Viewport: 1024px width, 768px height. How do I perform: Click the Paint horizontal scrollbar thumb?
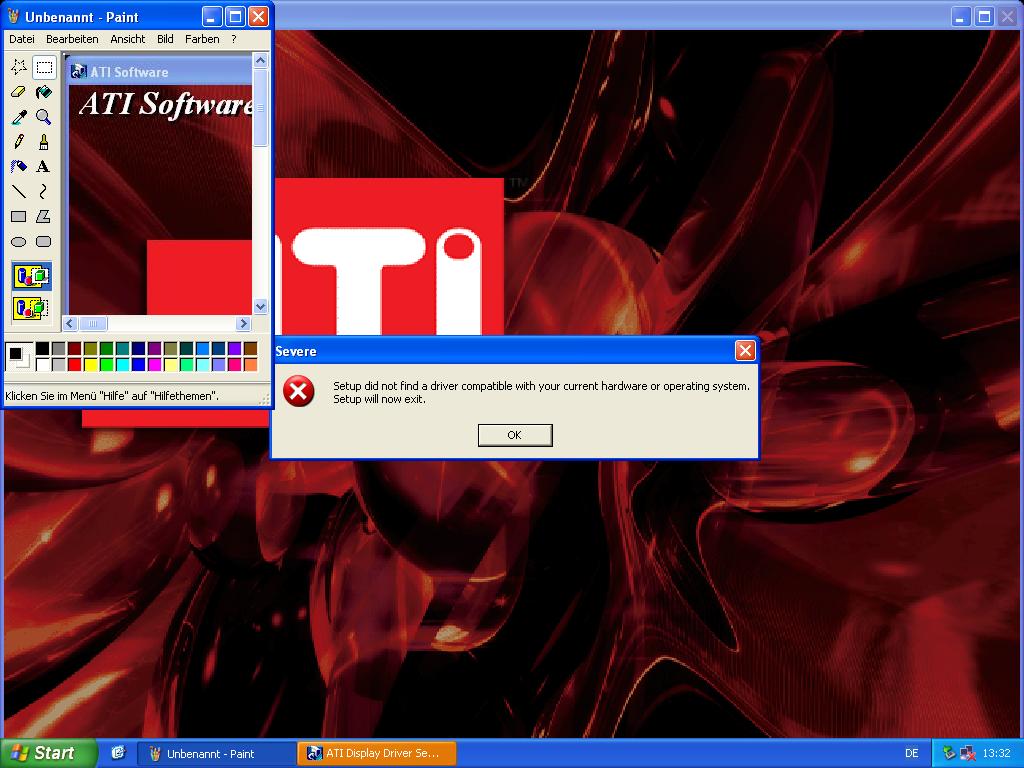[93, 323]
